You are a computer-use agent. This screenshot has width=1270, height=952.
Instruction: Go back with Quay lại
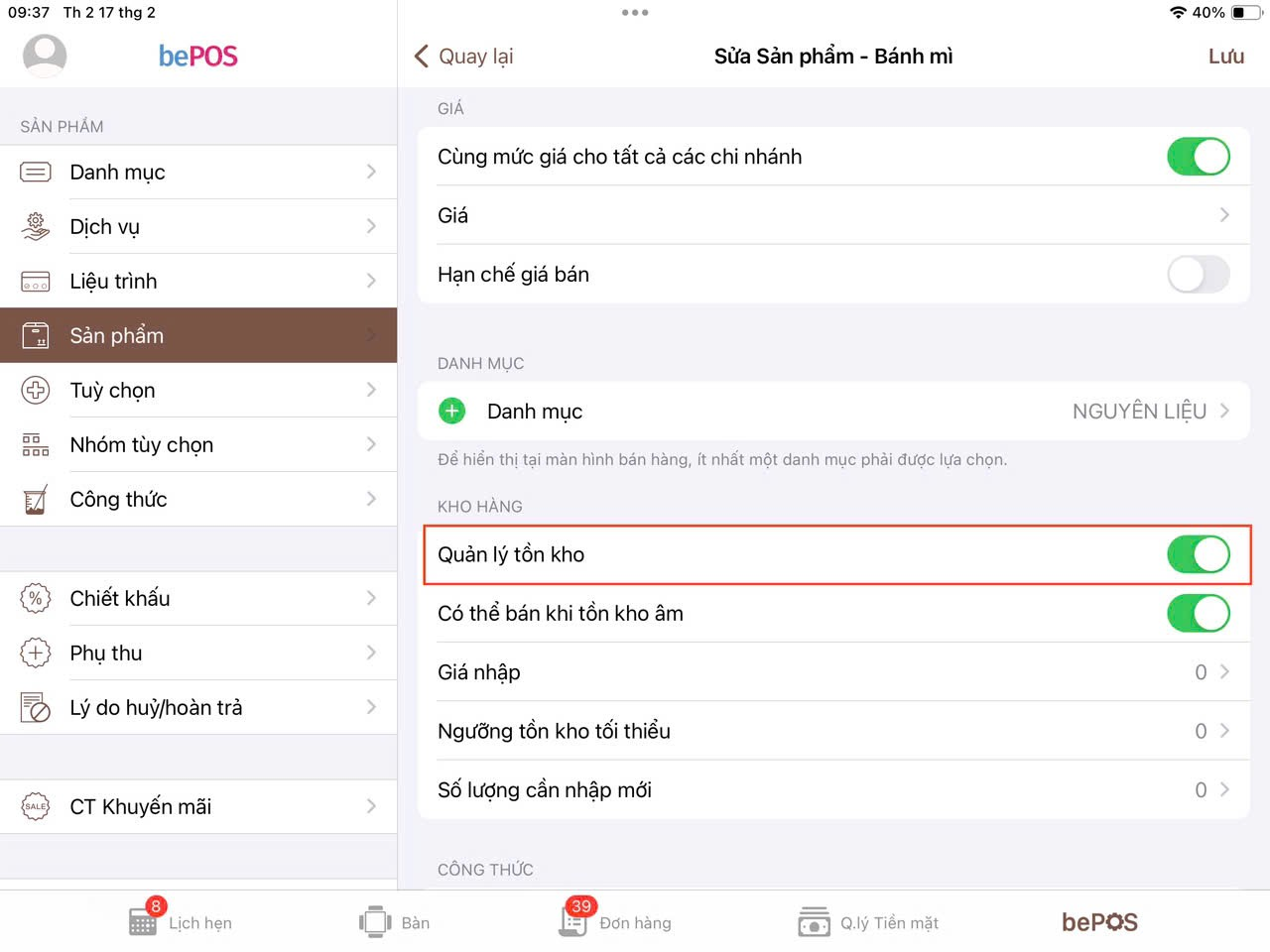point(464,57)
